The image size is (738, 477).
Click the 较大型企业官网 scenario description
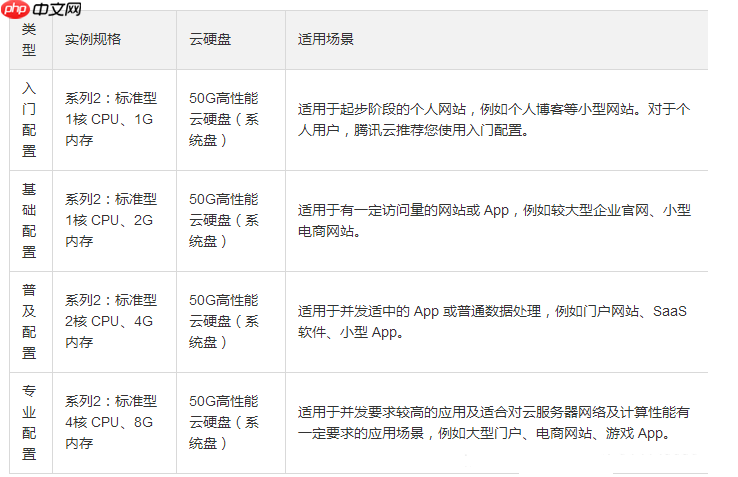[494, 220]
